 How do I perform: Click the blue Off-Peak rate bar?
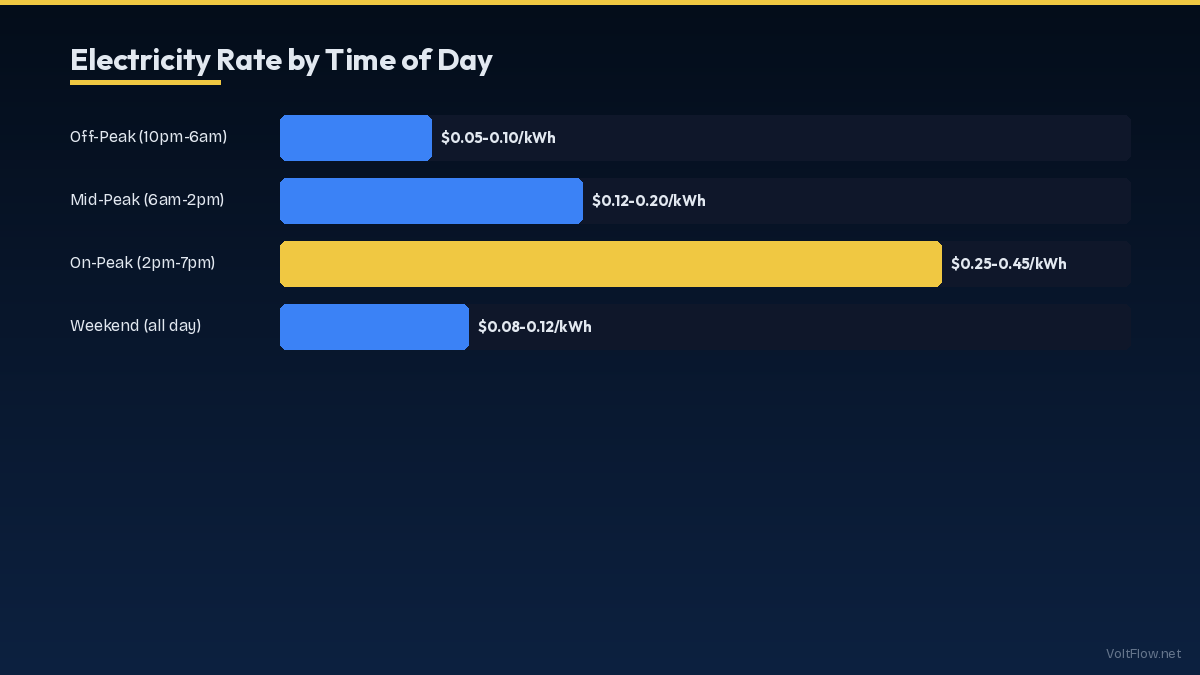click(355, 138)
